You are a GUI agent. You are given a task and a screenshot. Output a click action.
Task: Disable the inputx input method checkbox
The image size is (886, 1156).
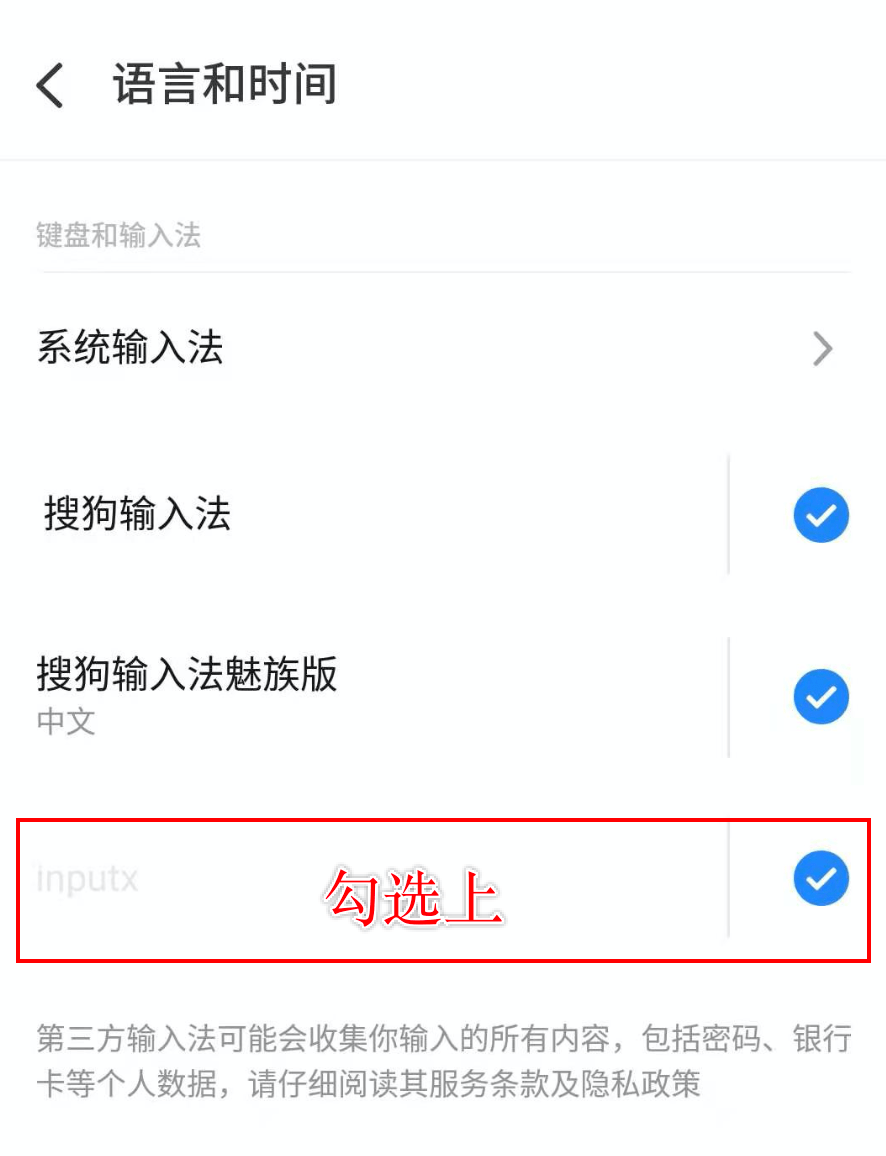pyautogui.click(x=821, y=878)
